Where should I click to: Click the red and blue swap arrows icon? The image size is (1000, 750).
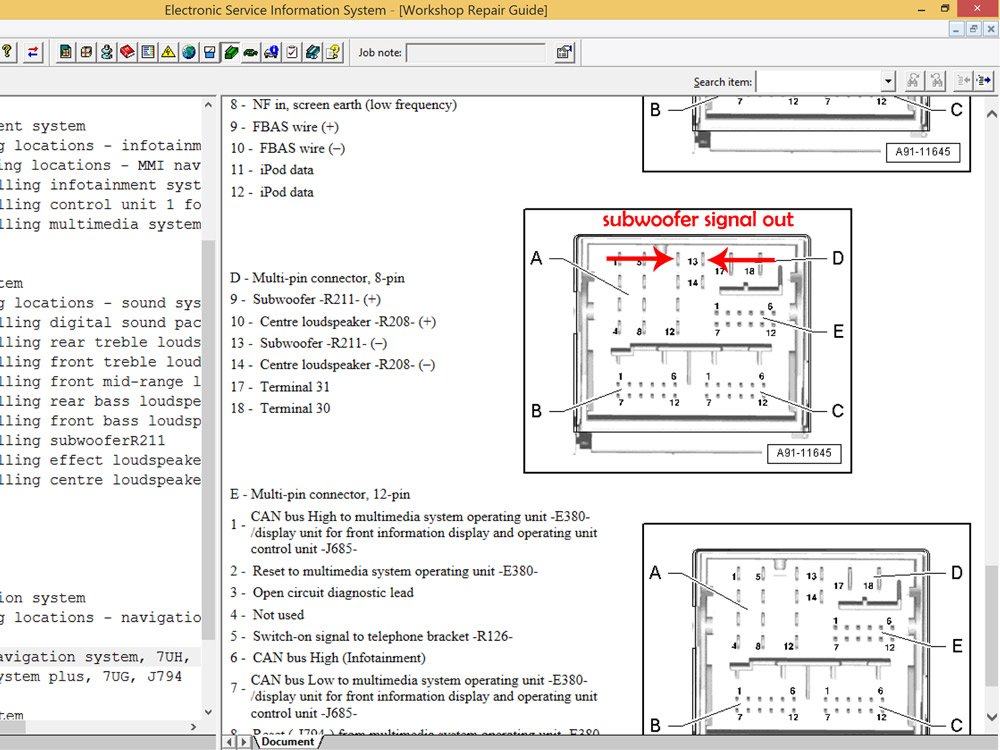(x=33, y=52)
